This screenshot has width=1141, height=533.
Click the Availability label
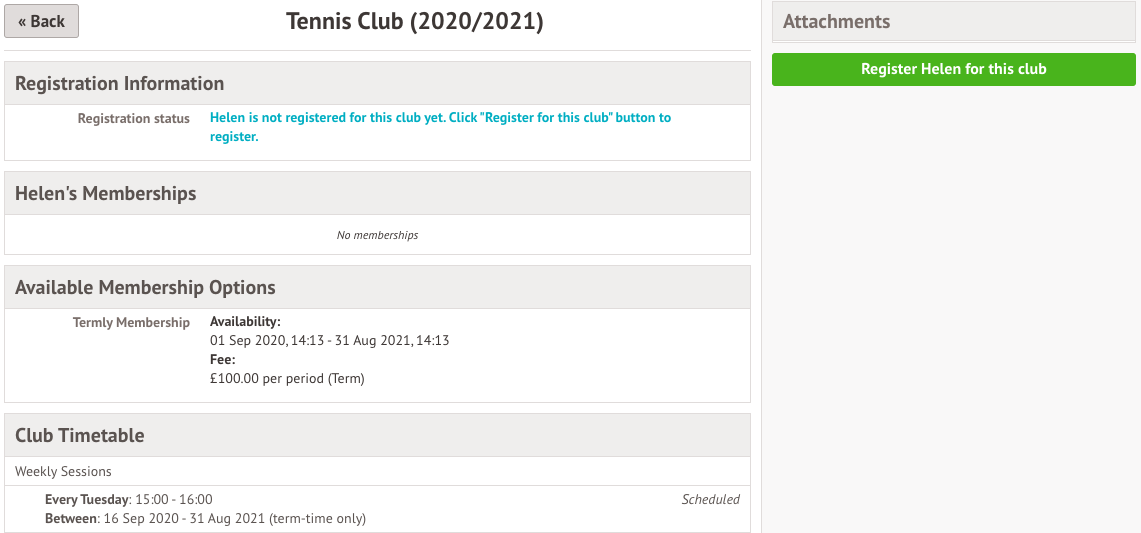(245, 322)
